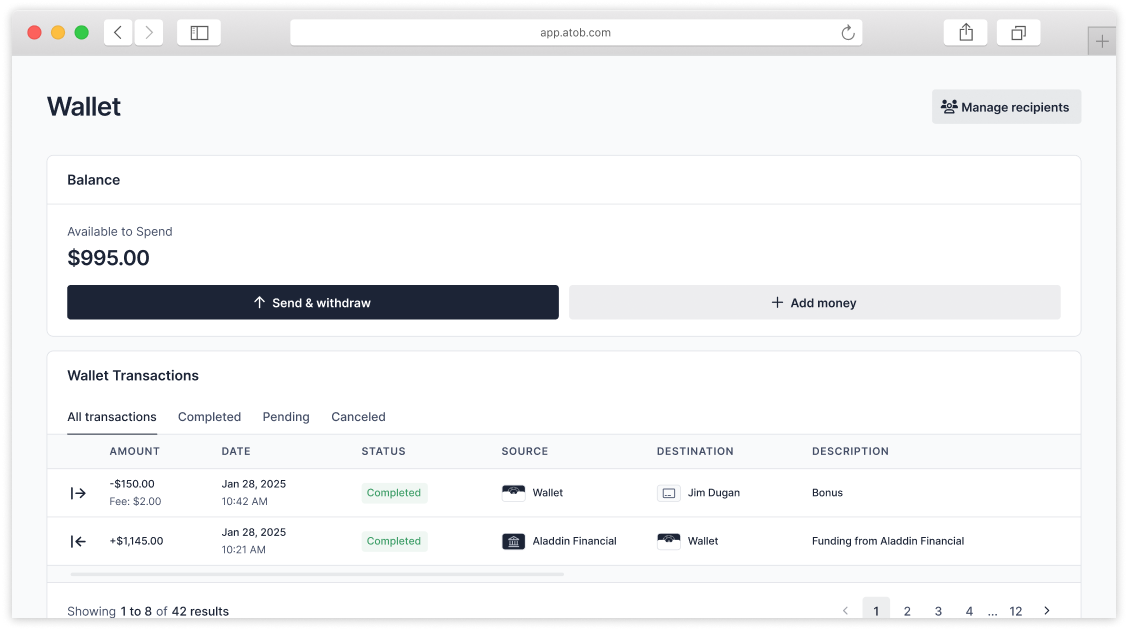
Task: Click the Safari share icon
Action: click(x=964, y=32)
